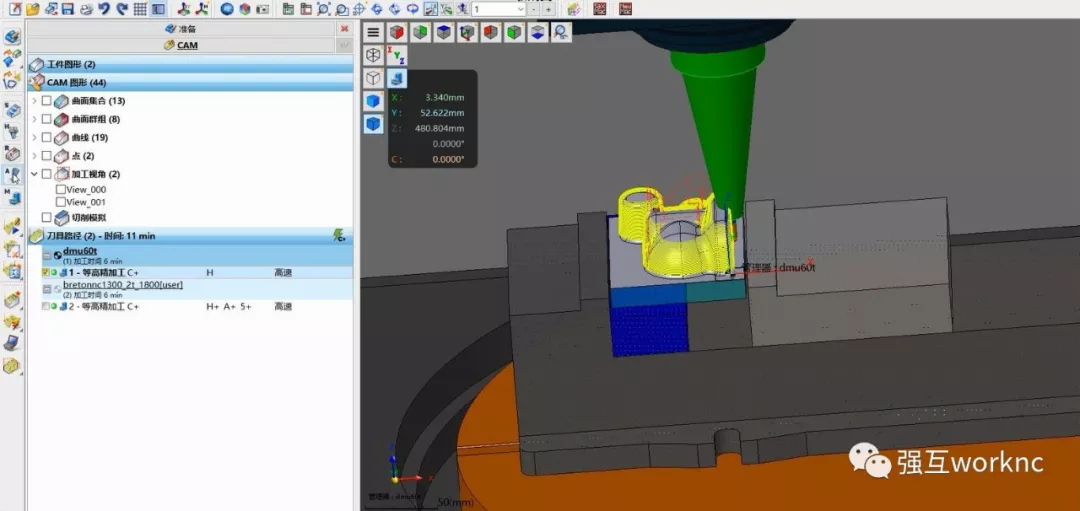Click the XYZ axis label icon
The width and height of the screenshot is (1080, 511).
397,55
